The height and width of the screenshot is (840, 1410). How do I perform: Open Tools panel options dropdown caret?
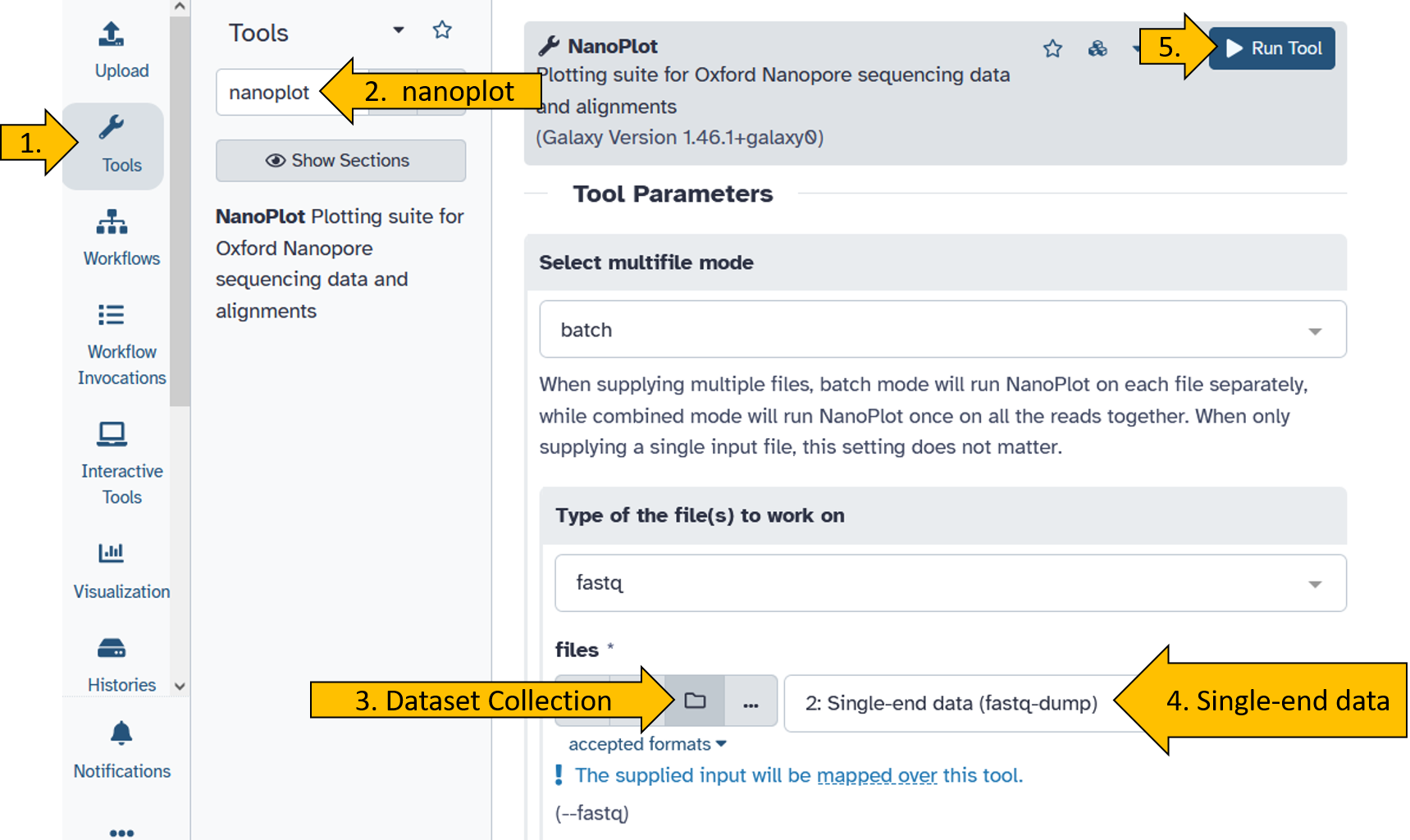point(399,30)
